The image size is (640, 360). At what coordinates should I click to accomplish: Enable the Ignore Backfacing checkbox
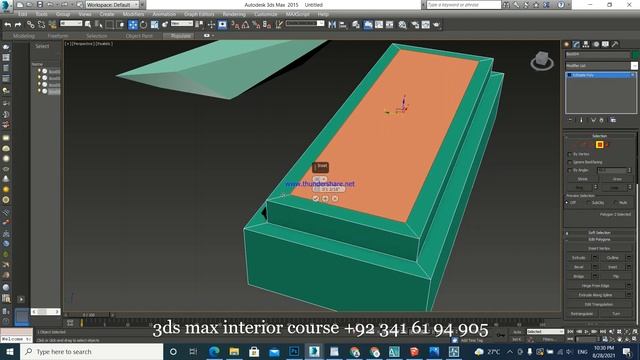[x=570, y=162]
